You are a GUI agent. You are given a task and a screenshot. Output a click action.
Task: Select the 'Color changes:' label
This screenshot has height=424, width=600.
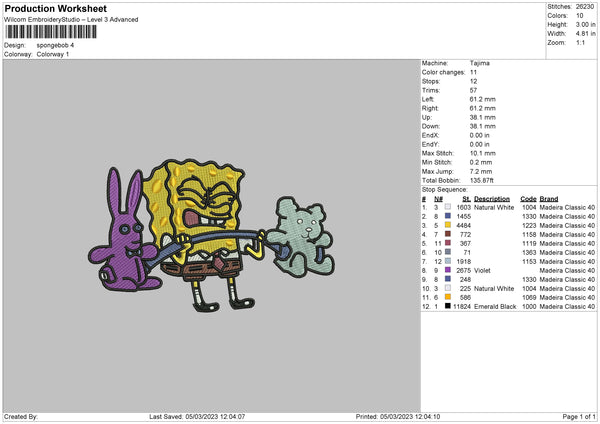443,72
